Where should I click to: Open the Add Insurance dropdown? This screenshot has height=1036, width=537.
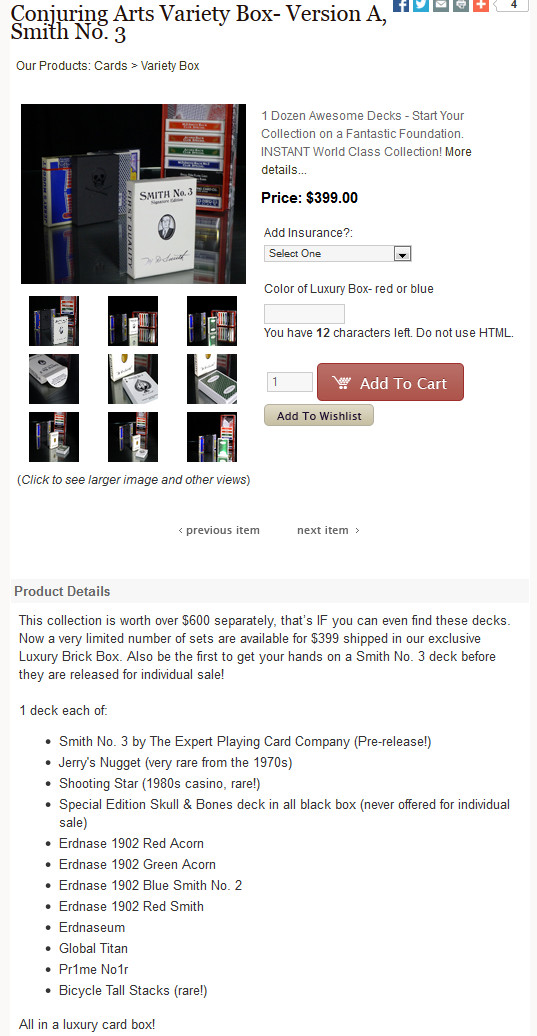[x=338, y=254]
